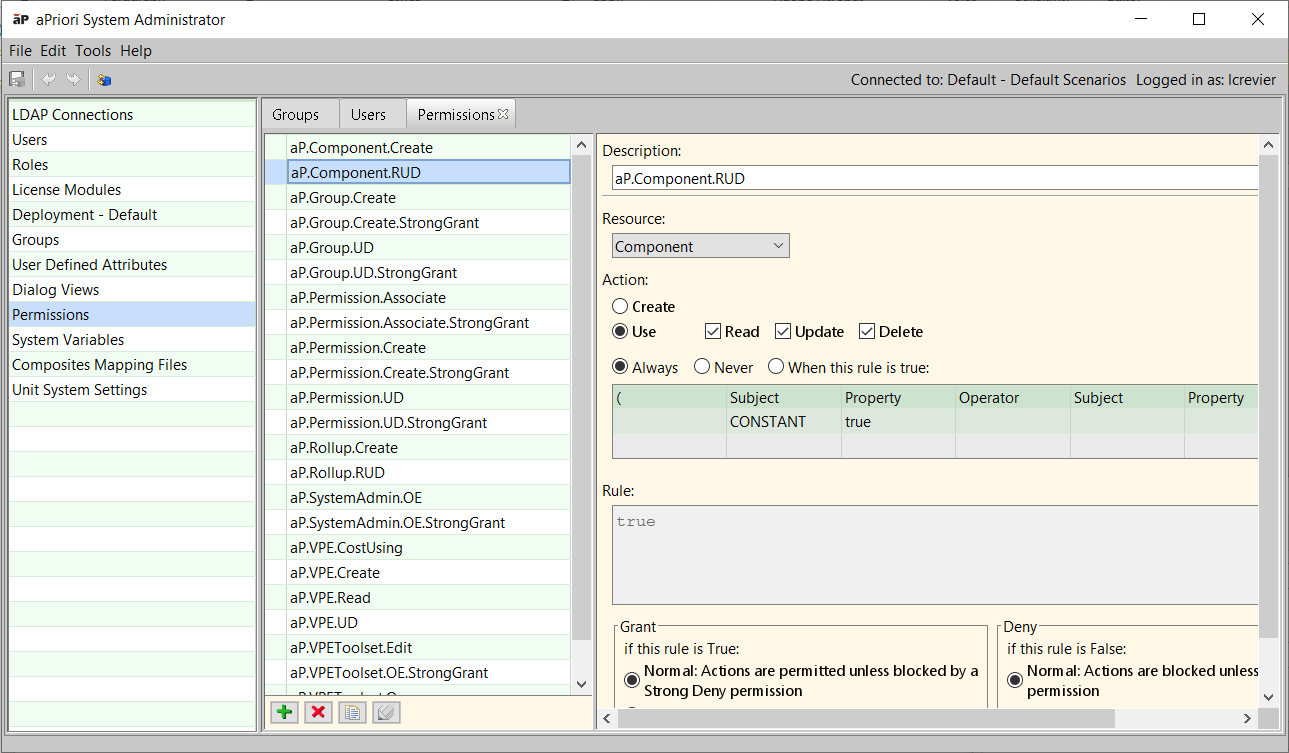Click the pencil edit icon below list
The image size is (1289, 753).
[385, 712]
